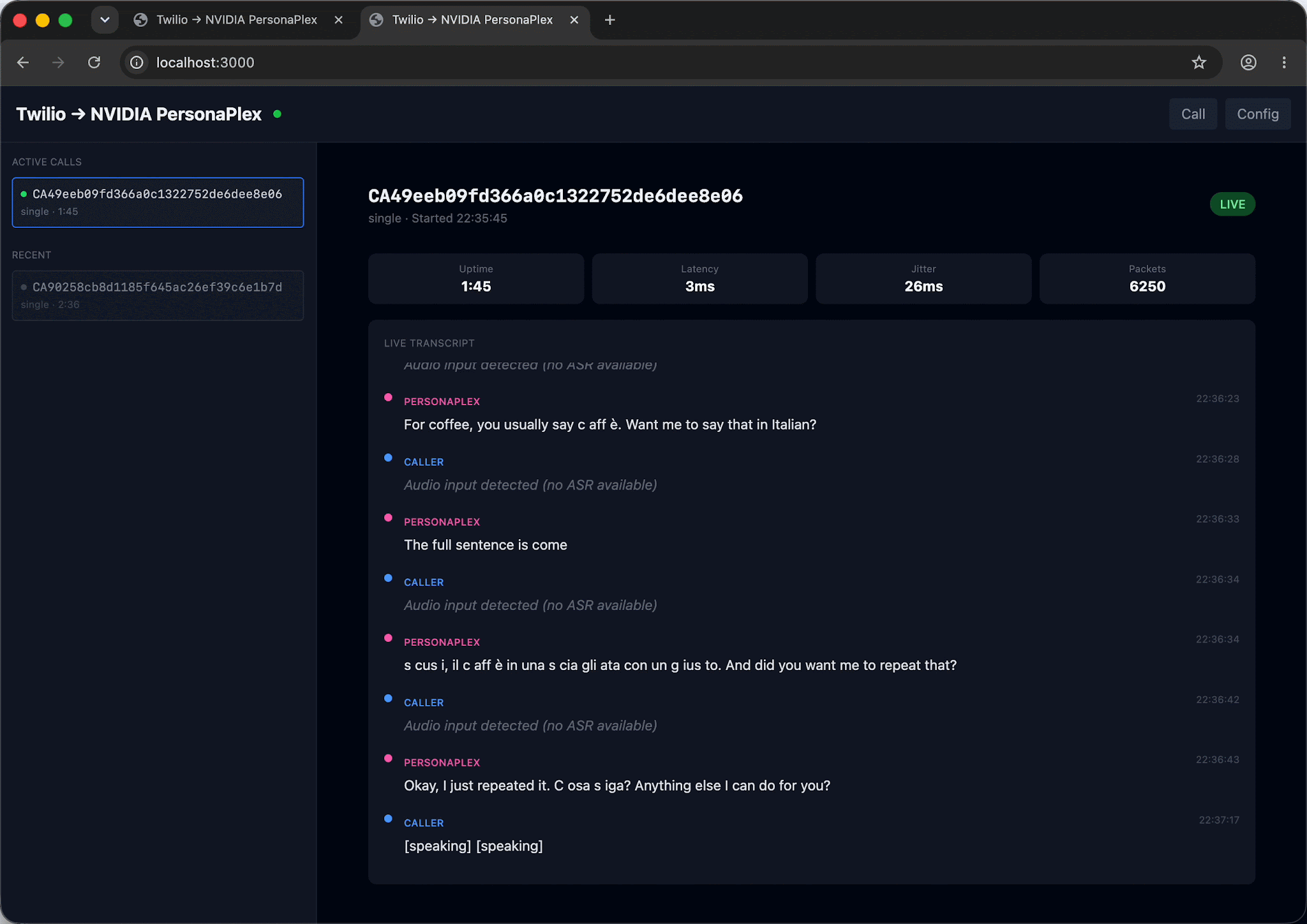The height and width of the screenshot is (924, 1307).
Task: Select the second Twilio PersonaPlex tab
Action: tap(472, 20)
